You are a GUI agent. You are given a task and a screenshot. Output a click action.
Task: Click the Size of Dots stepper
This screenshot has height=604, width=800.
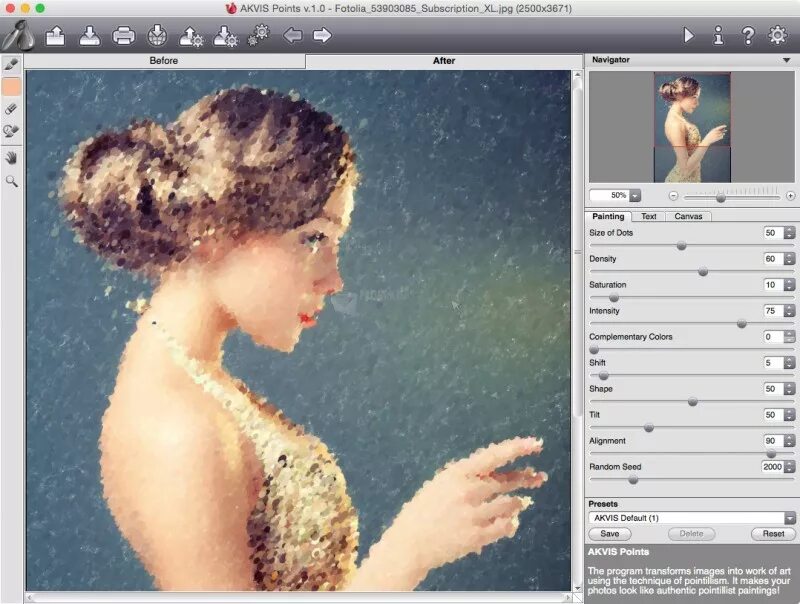pyautogui.click(x=789, y=233)
